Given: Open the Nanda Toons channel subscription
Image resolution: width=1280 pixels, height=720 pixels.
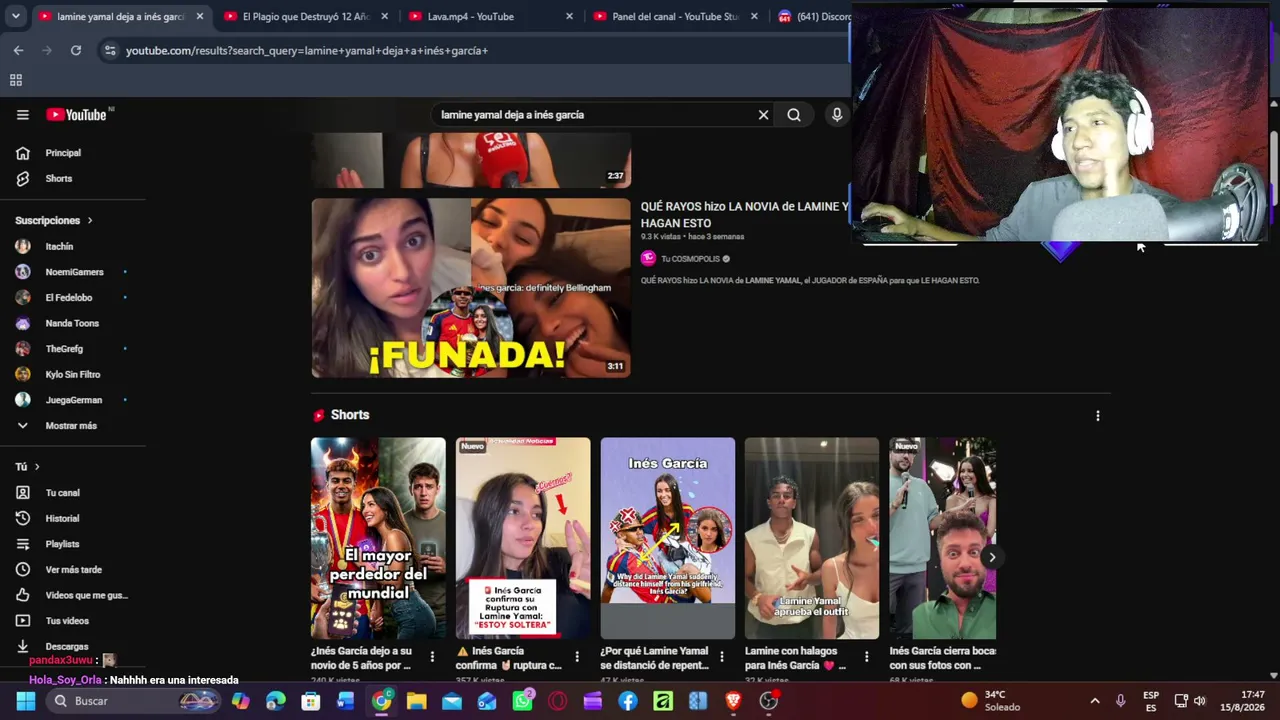Looking at the screenshot, I should point(73,323).
